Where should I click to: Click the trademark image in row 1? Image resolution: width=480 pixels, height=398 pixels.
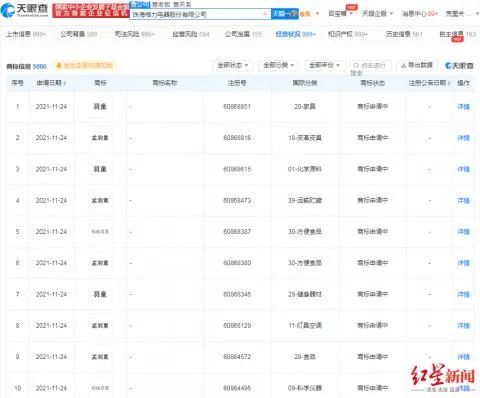pos(100,107)
